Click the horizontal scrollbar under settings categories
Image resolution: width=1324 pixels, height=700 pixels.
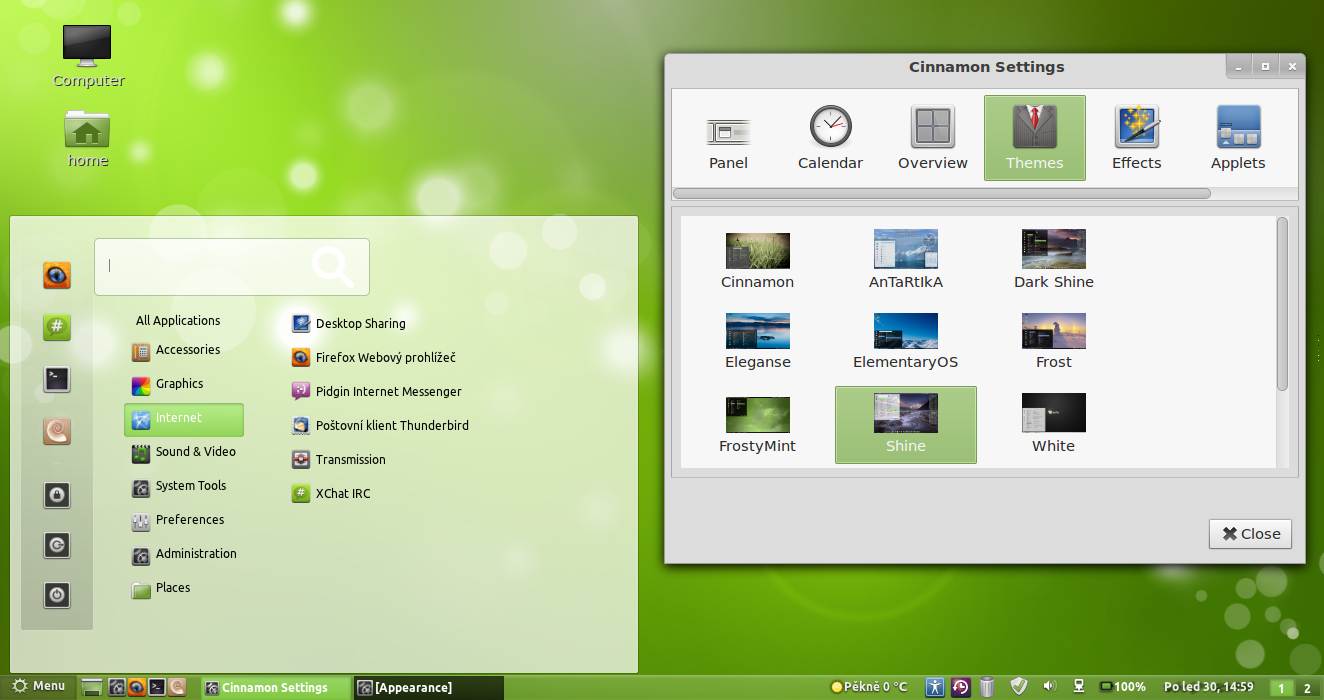(942, 193)
